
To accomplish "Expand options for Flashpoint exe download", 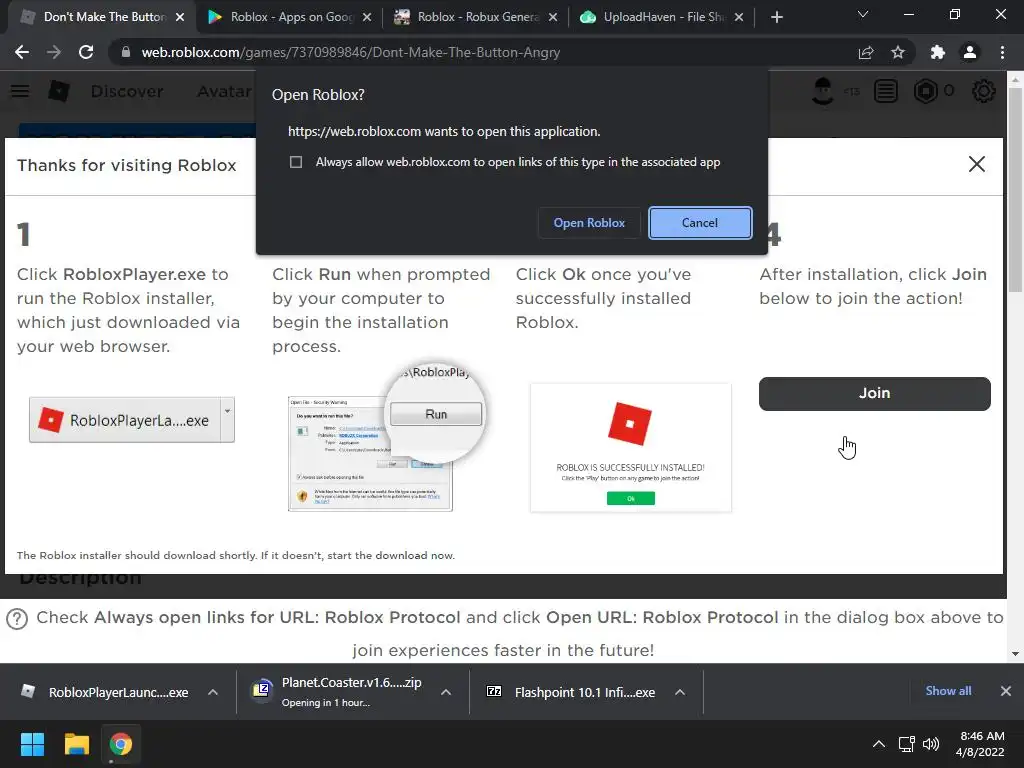I will tap(680, 692).
